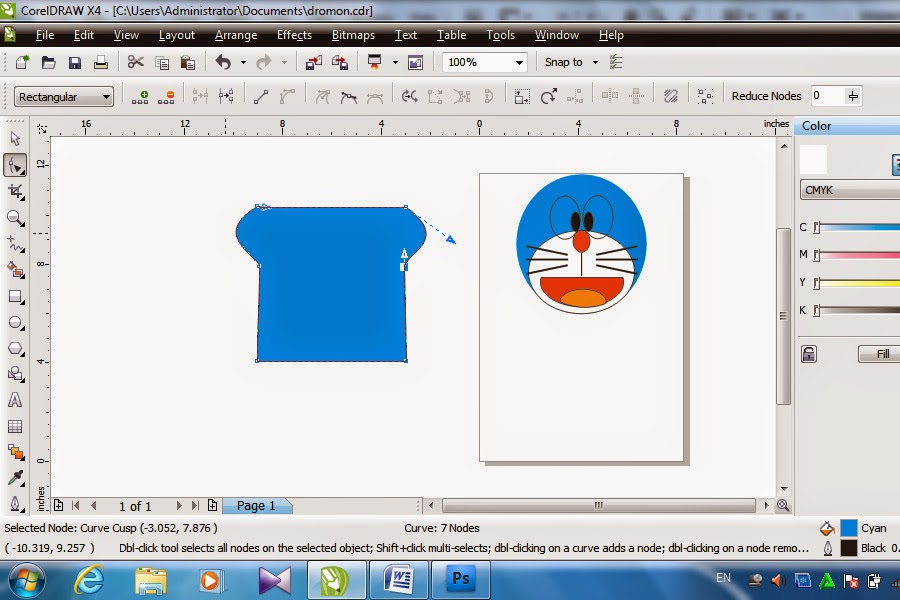
Task: Grab the Eyedropper tool
Action: coord(14,477)
